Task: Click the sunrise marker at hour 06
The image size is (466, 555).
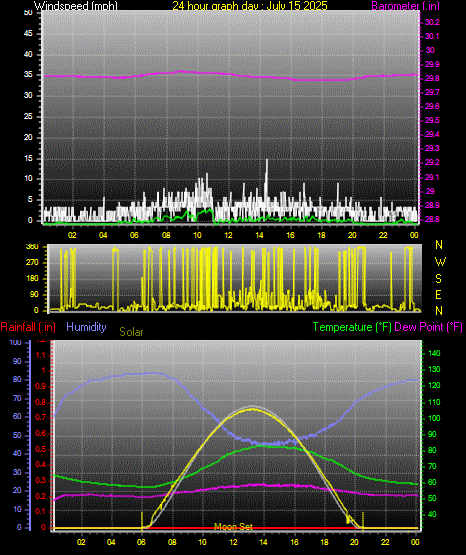Action: [142, 520]
